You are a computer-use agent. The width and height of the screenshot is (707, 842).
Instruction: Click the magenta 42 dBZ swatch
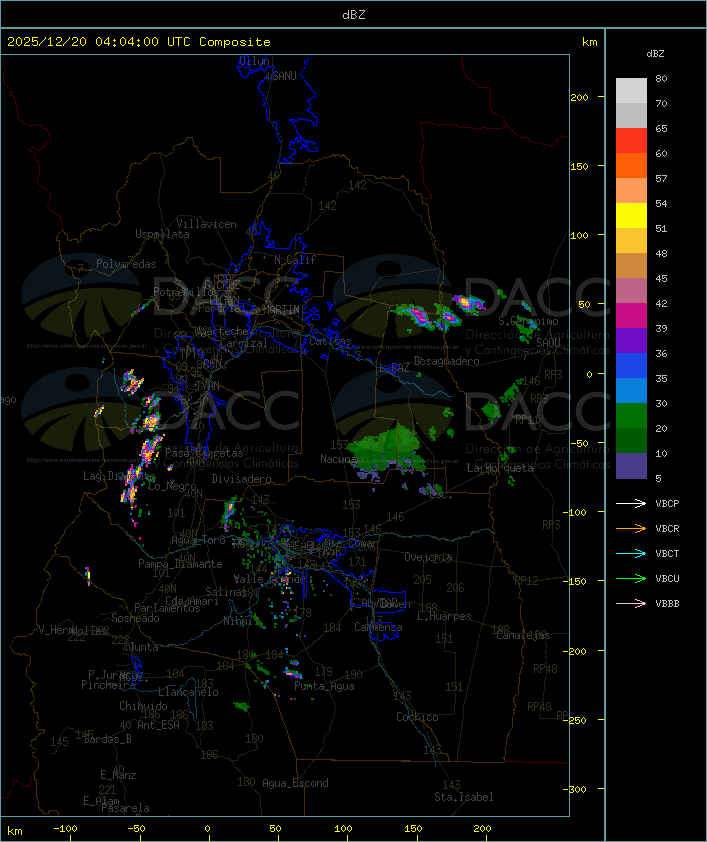[631, 316]
